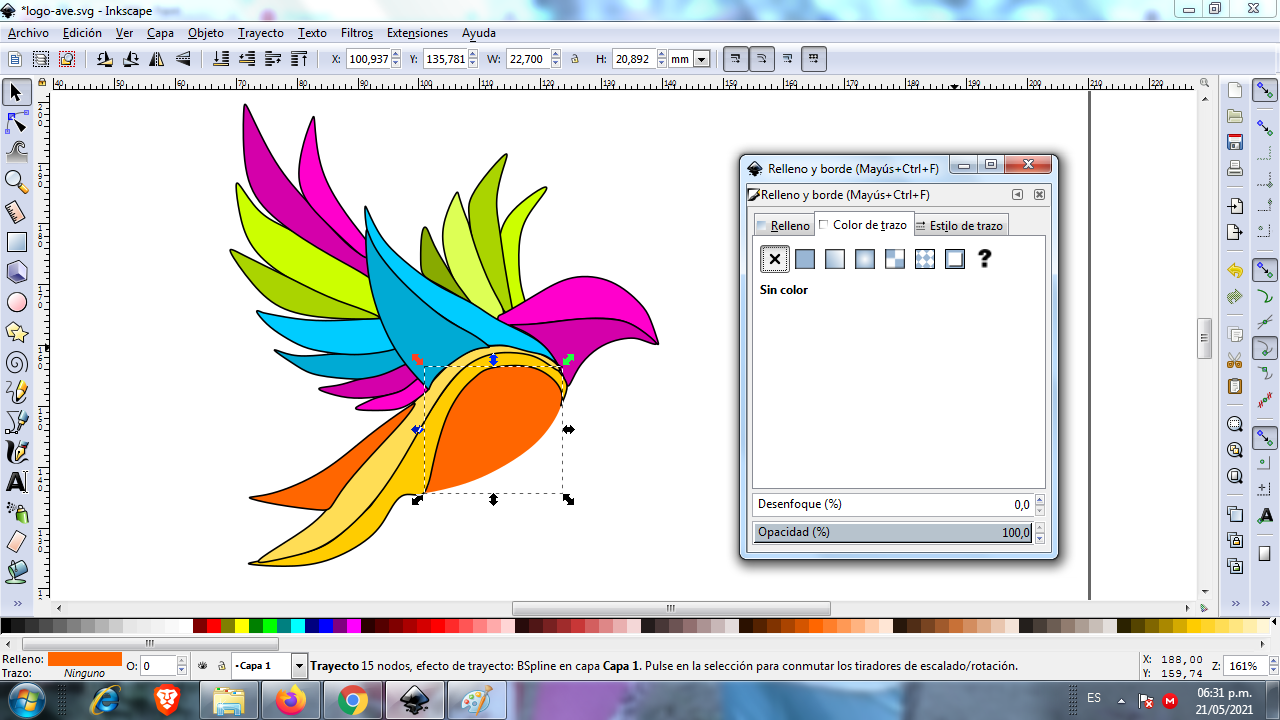Choose Radial gradient paint button
Viewport: 1280px width, 720px height.
[865, 259]
